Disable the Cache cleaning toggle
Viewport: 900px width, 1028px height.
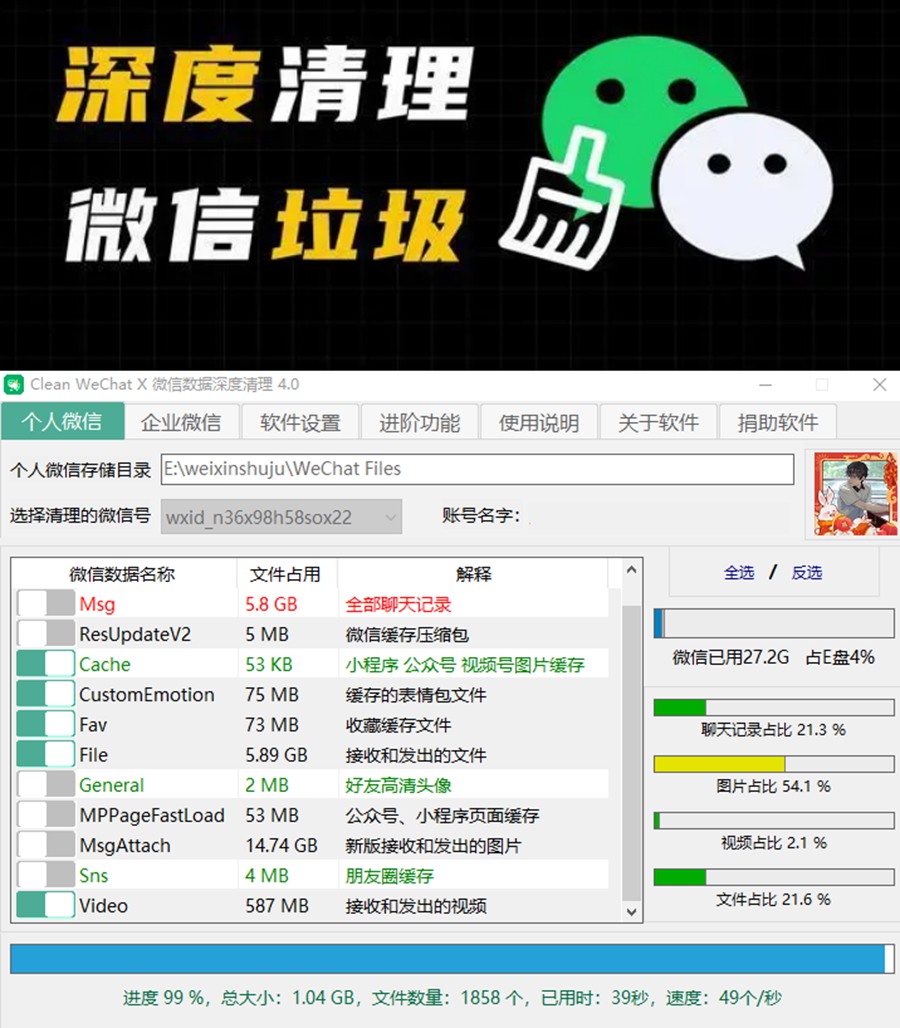(46, 665)
